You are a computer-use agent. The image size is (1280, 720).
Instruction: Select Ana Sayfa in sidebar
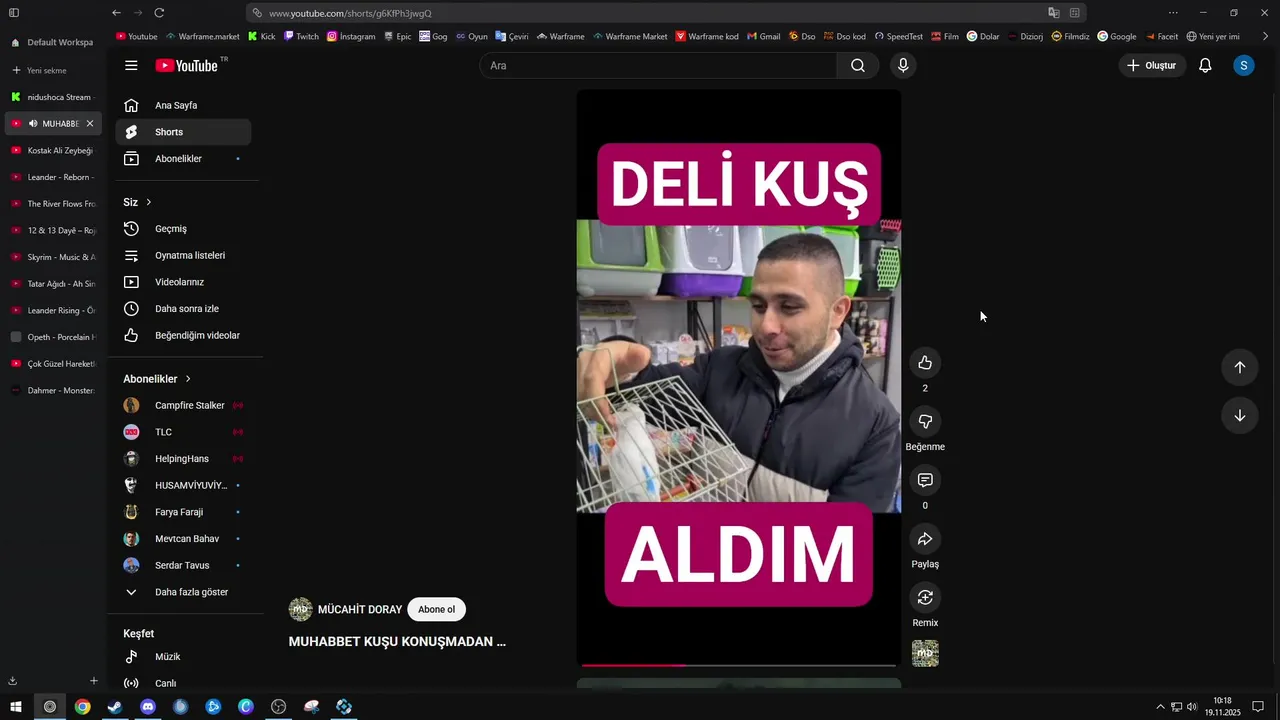pyautogui.click(x=183, y=105)
